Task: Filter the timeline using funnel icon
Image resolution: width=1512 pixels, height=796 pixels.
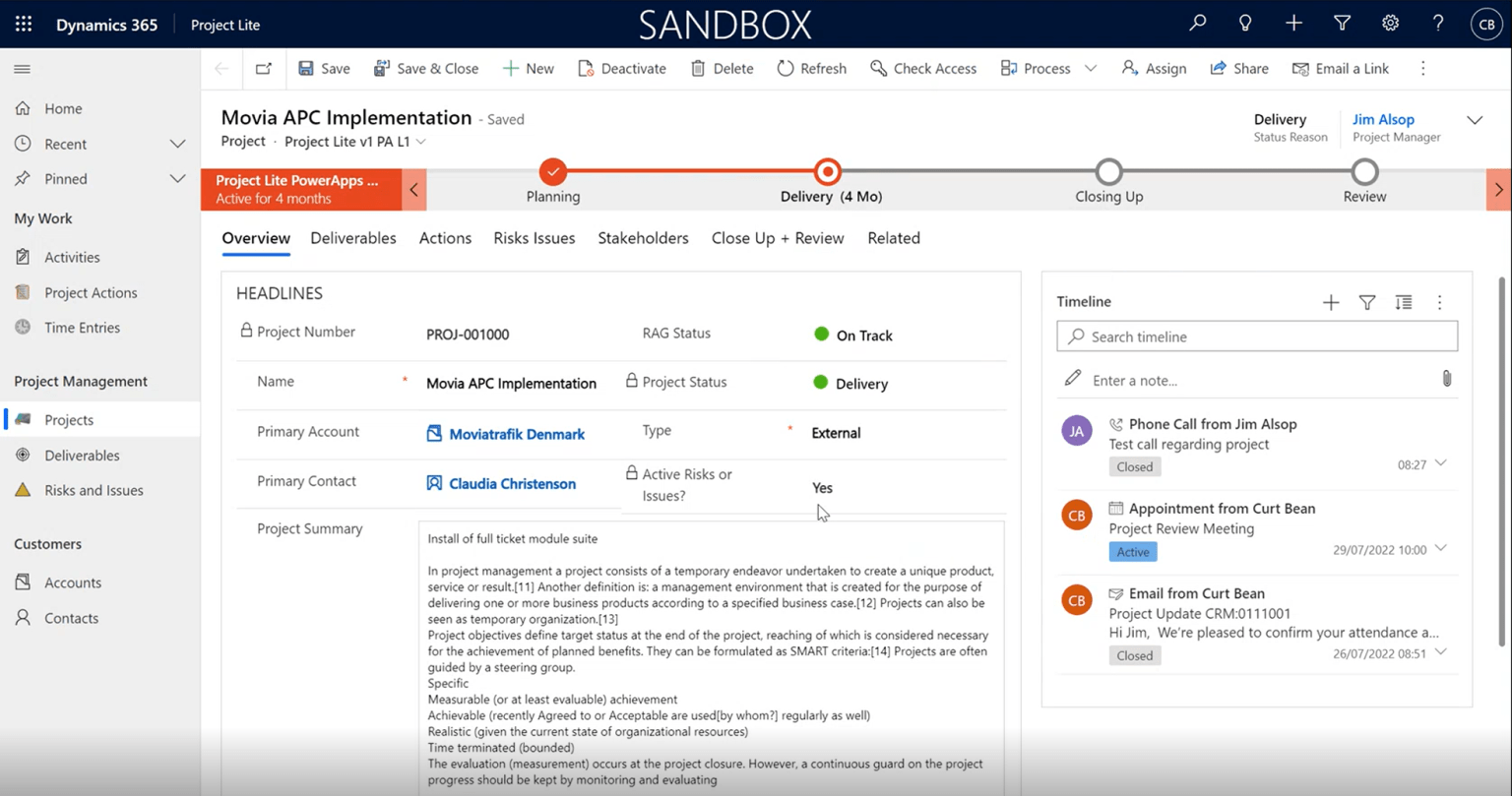Action: coord(1367,302)
